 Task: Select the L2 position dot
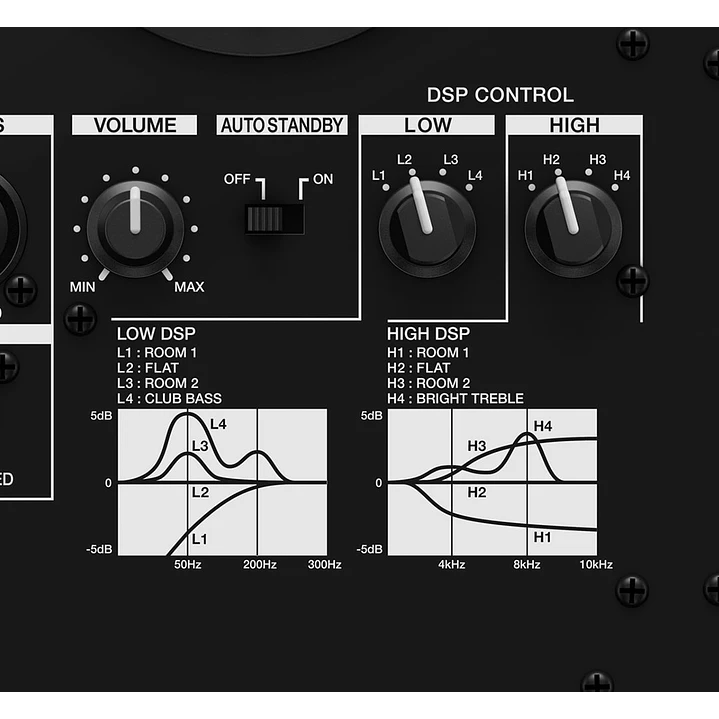tap(413, 172)
